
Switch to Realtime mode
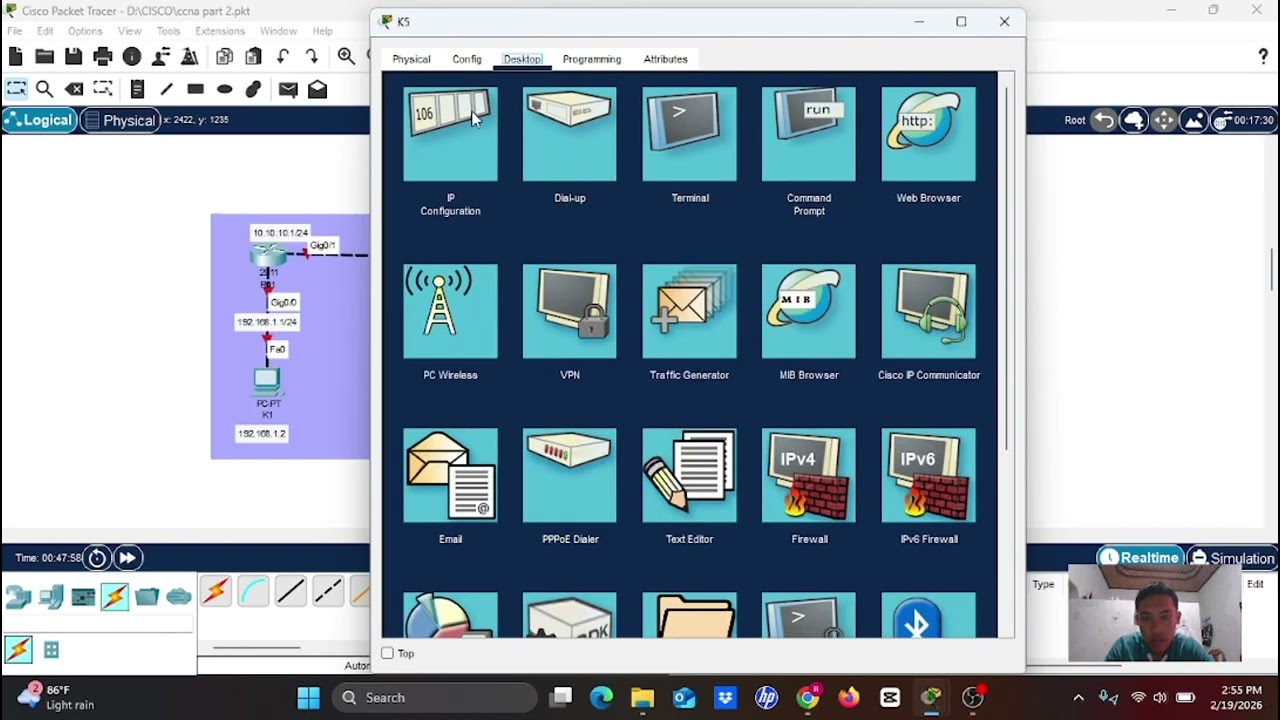pyautogui.click(x=1139, y=558)
